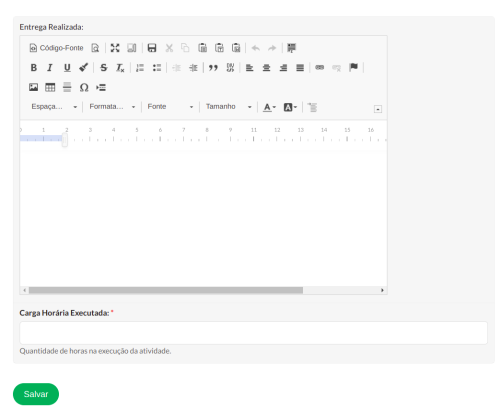Open the Tamanho size dropdown
The width and height of the screenshot is (500, 410).
pyautogui.click(x=228, y=107)
